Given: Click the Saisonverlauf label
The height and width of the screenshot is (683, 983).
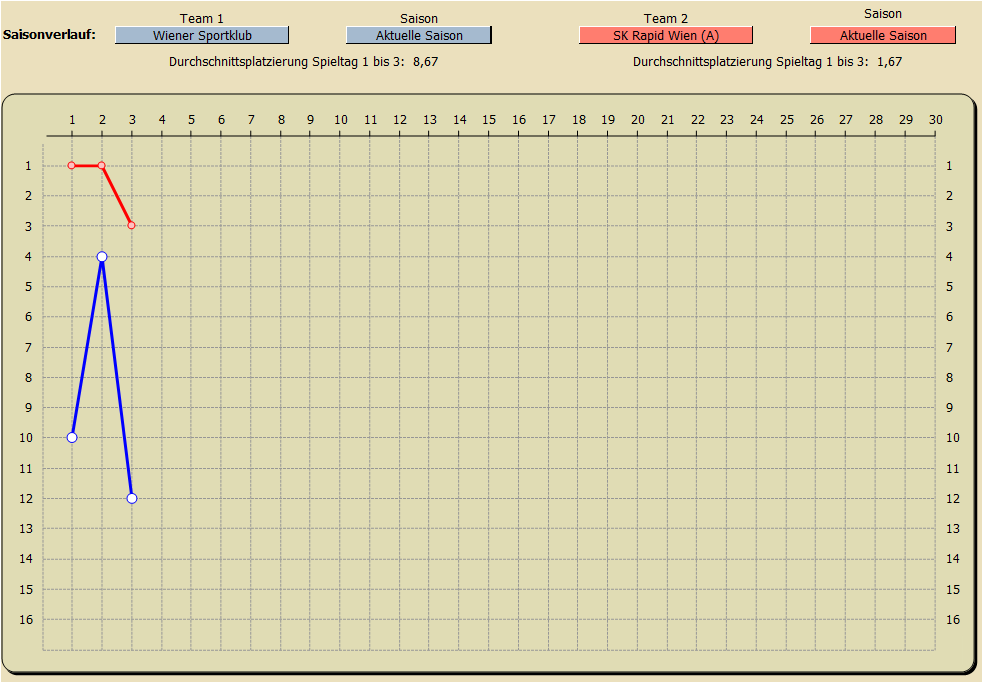Looking at the screenshot, I should [x=49, y=34].
